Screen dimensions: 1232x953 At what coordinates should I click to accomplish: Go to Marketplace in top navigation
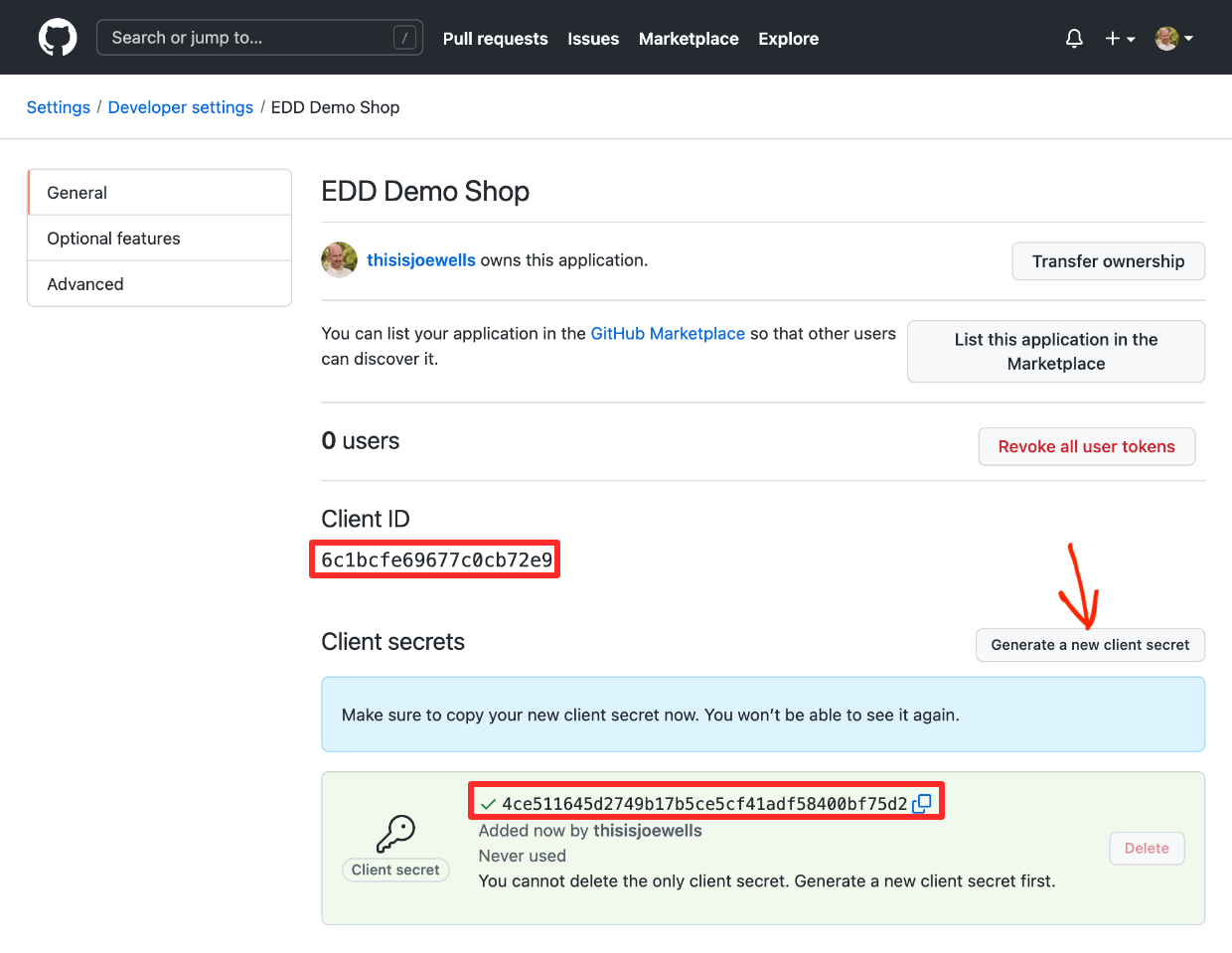pyautogui.click(x=689, y=39)
